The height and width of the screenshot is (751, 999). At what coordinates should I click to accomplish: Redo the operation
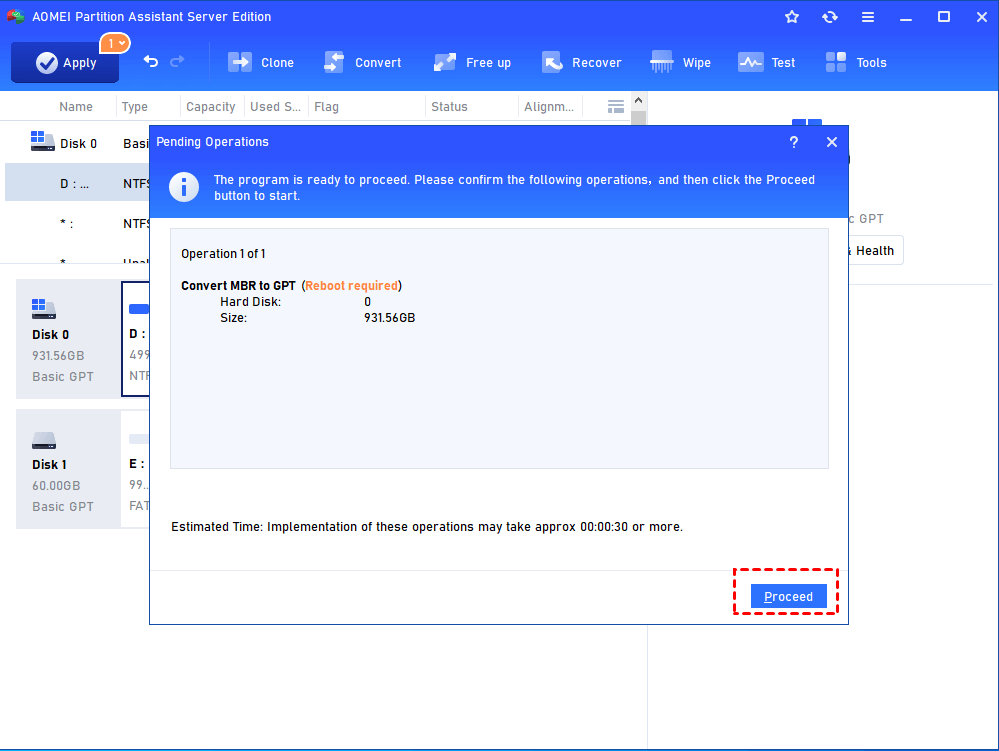point(178,62)
